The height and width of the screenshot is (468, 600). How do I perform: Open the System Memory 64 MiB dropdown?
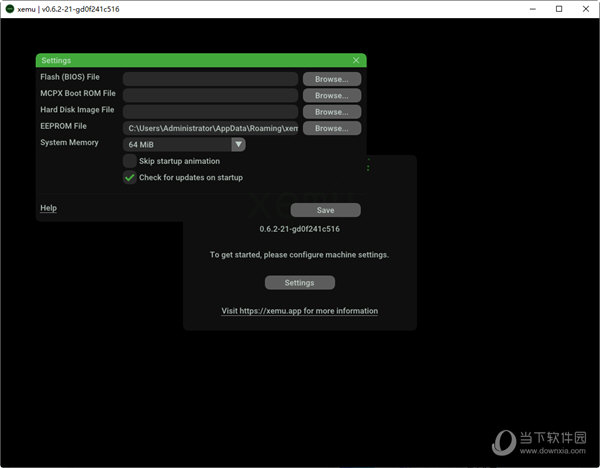click(x=184, y=145)
